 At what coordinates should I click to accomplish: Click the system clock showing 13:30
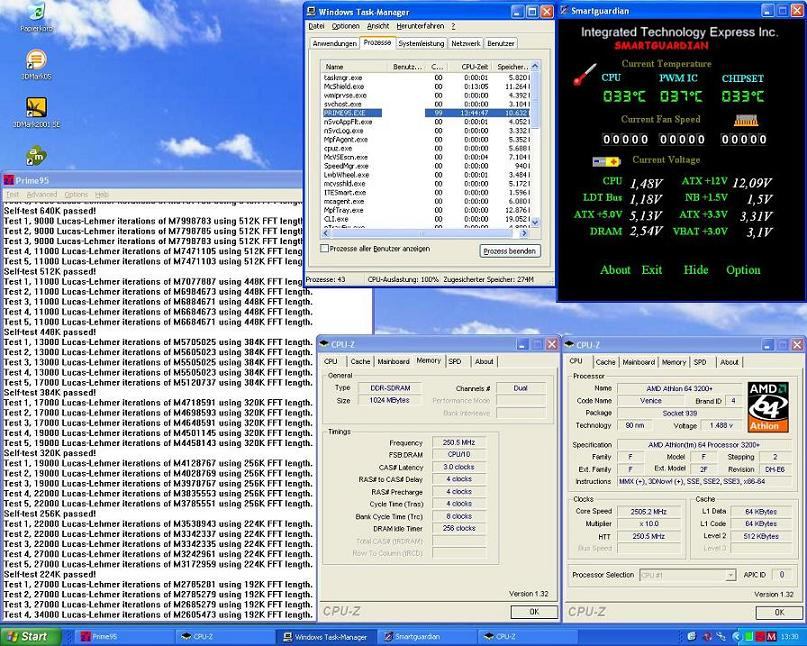click(792, 637)
